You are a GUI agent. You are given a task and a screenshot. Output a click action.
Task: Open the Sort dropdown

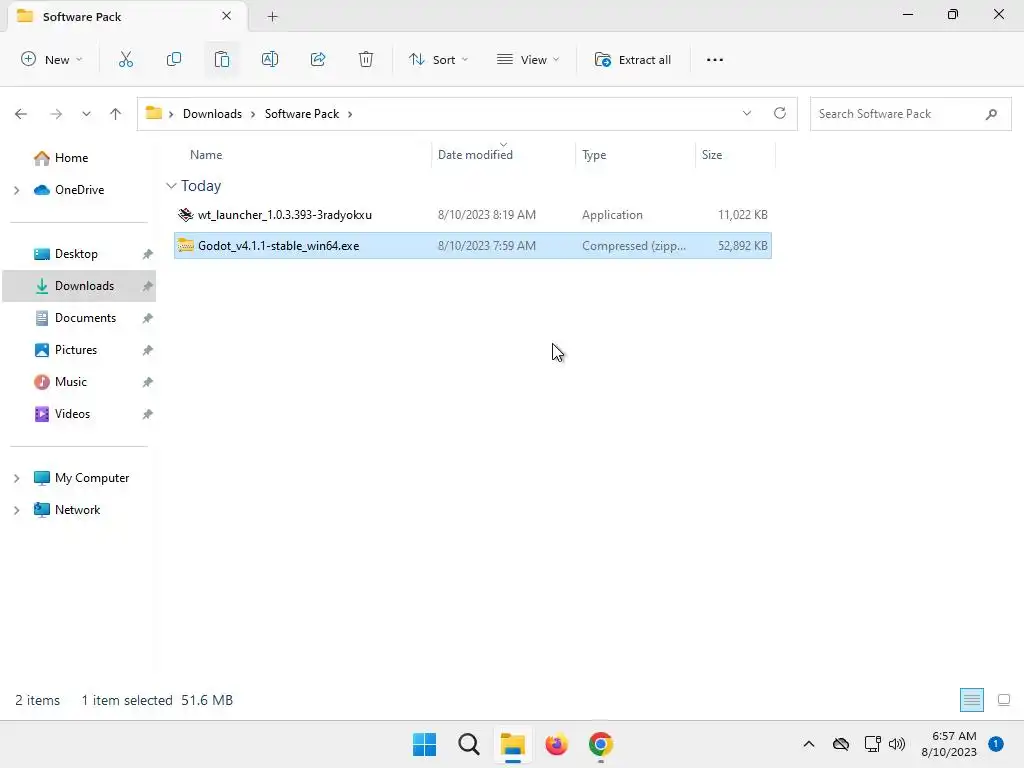tap(438, 59)
